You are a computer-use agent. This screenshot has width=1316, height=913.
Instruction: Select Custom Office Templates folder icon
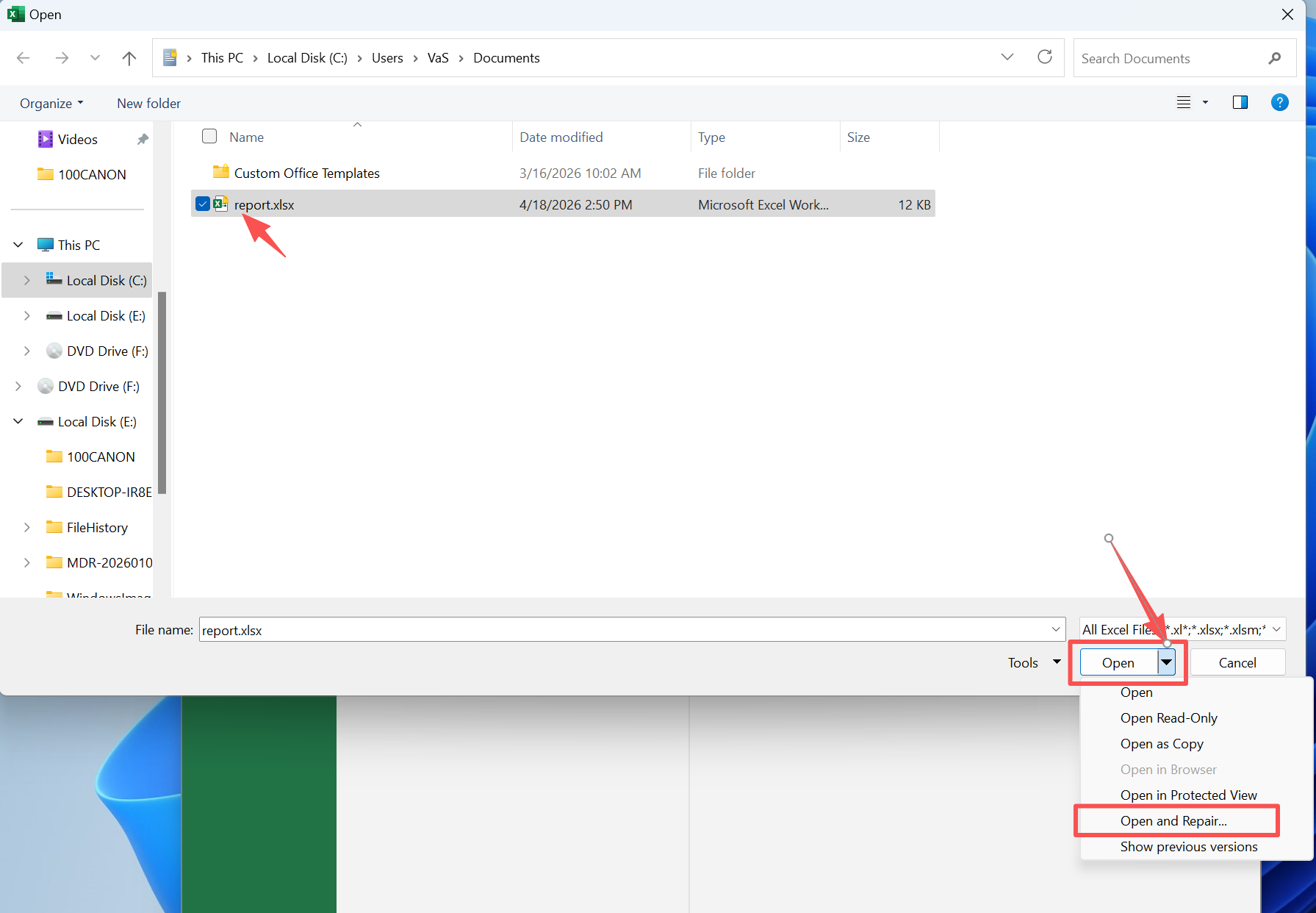(221, 172)
